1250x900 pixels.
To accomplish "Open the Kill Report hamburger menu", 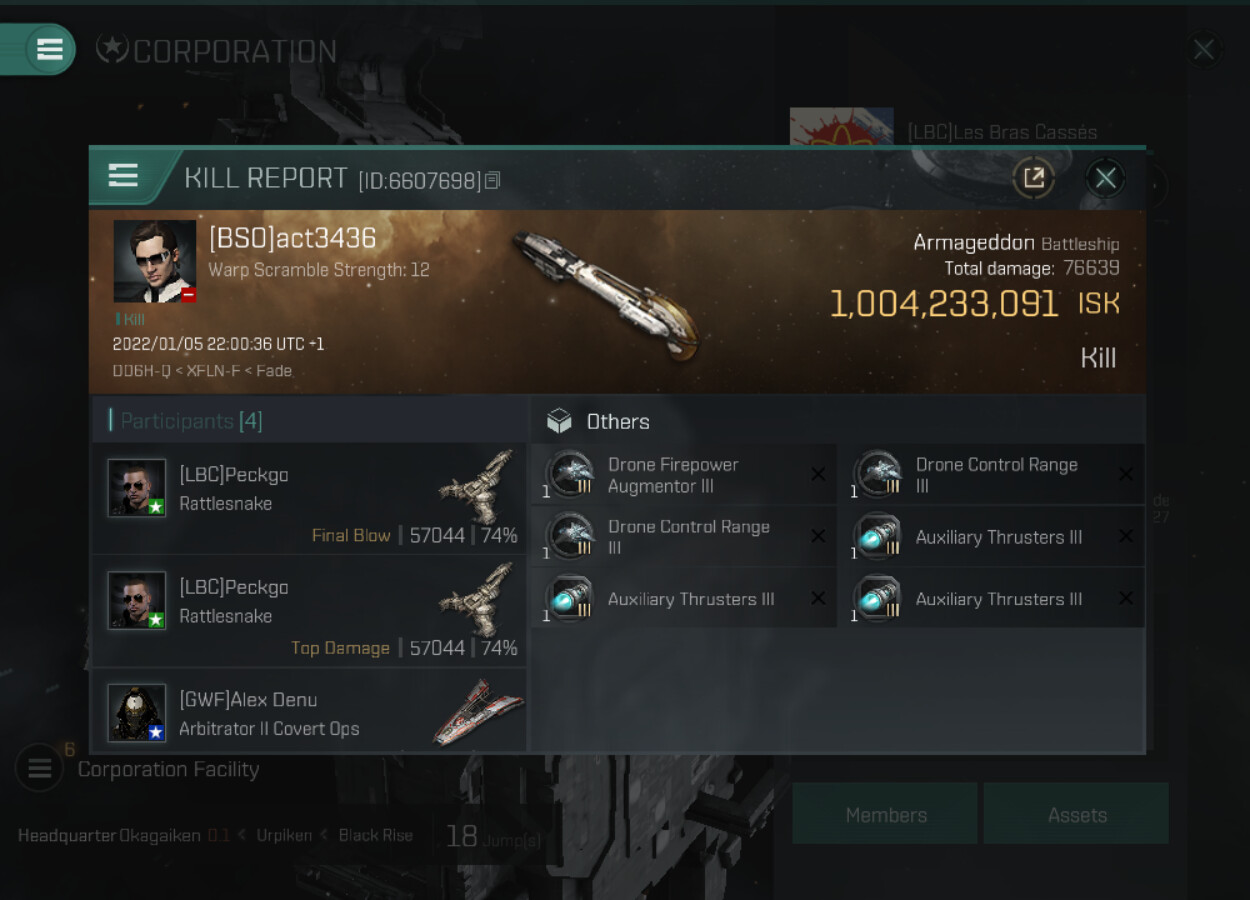I will [123, 177].
